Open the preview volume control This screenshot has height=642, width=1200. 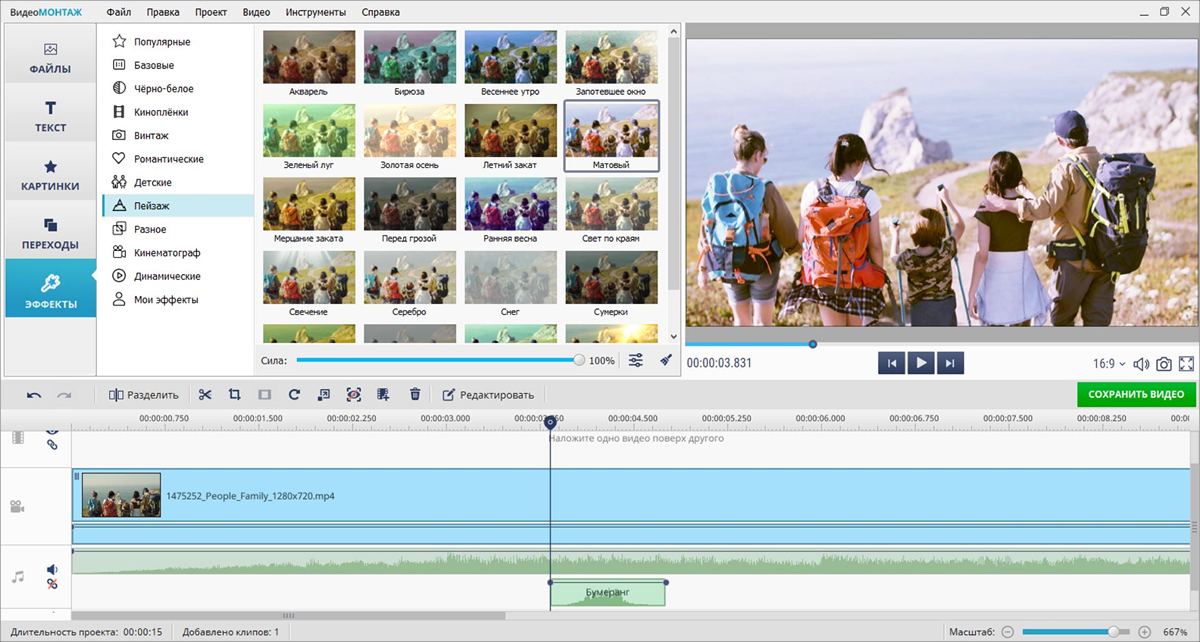(x=1141, y=364)
